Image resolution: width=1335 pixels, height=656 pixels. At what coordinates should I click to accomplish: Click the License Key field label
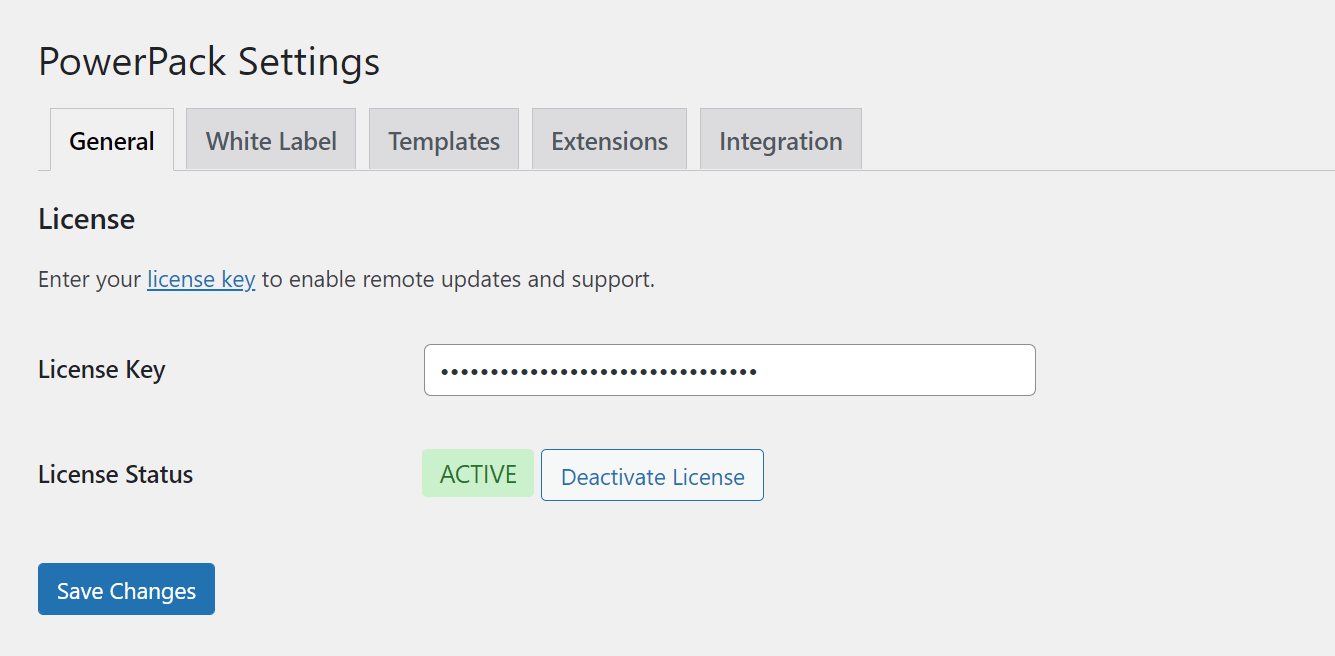[x=101, y=369]
